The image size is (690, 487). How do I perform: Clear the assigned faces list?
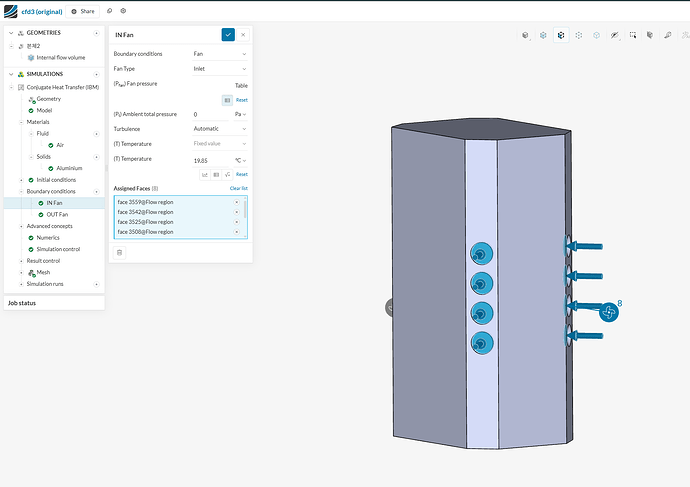point(239,188)
